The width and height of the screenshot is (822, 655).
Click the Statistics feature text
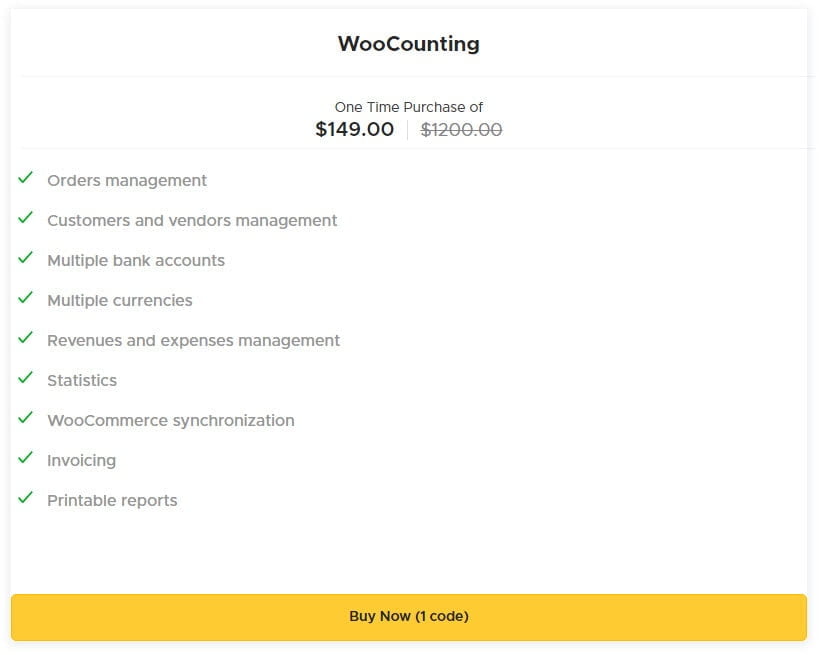(82, 381)
